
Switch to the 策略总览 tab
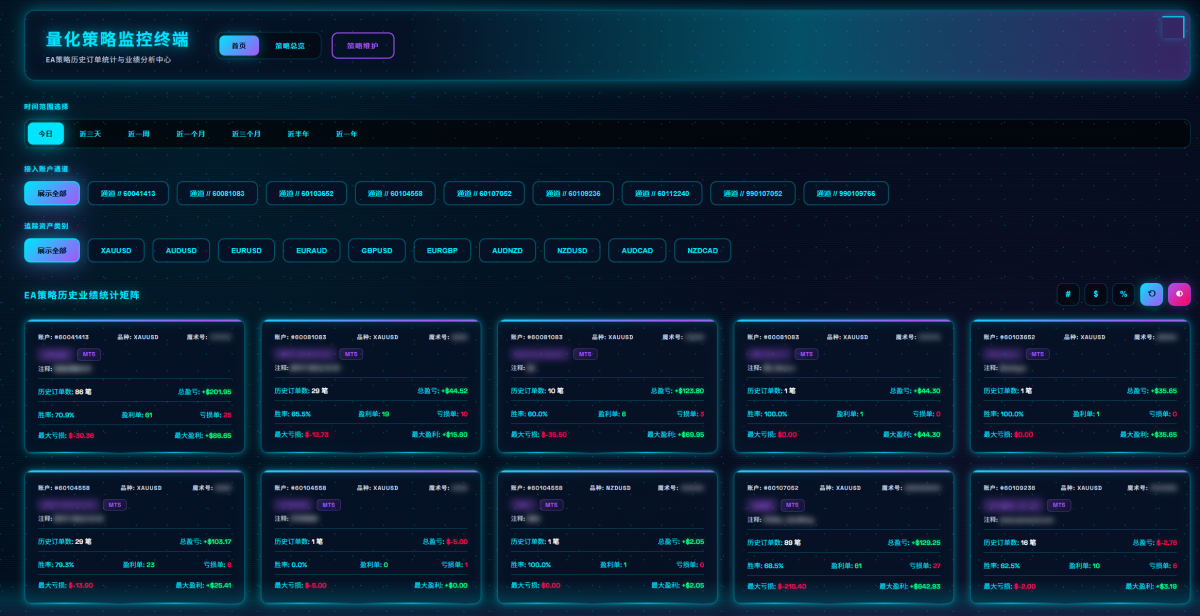290,46
